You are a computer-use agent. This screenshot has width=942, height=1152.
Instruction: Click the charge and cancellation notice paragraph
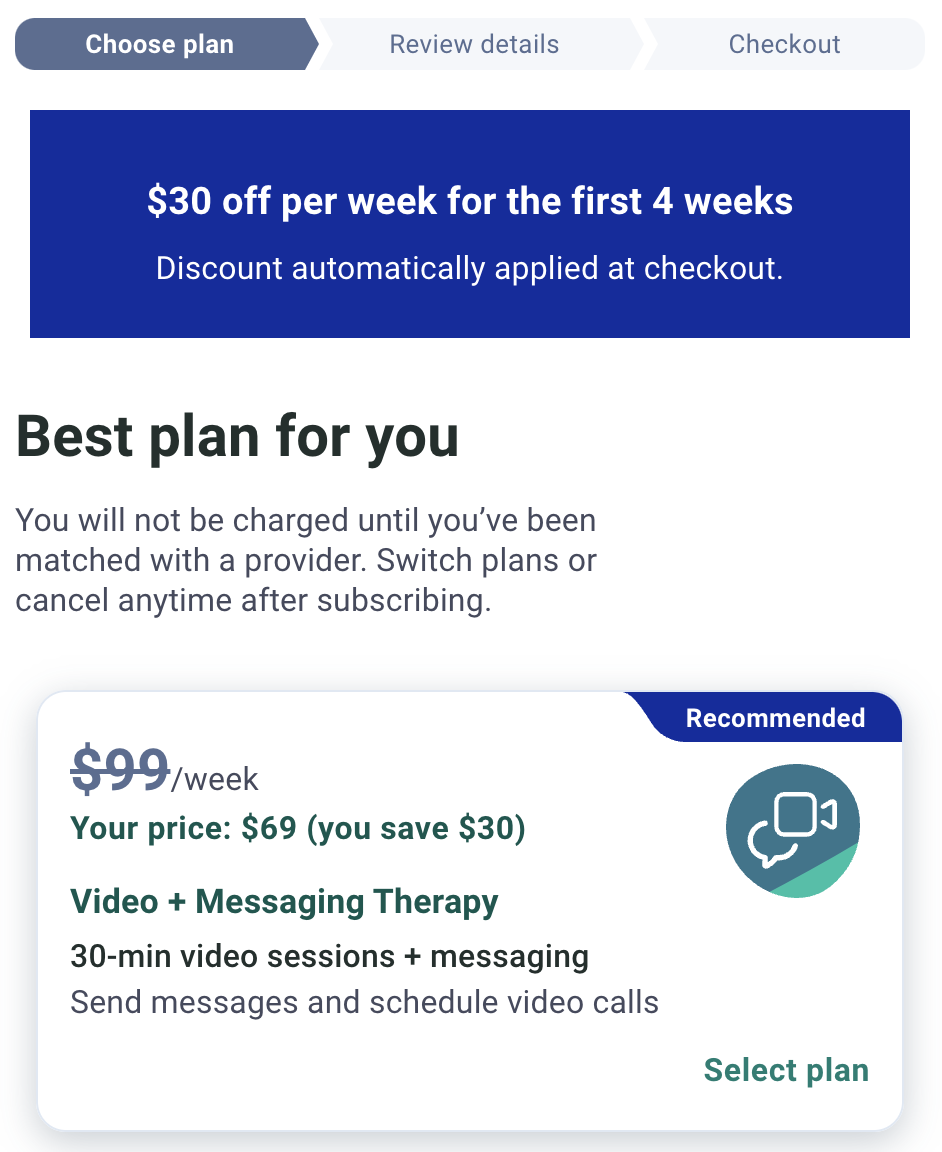[306, 561]
